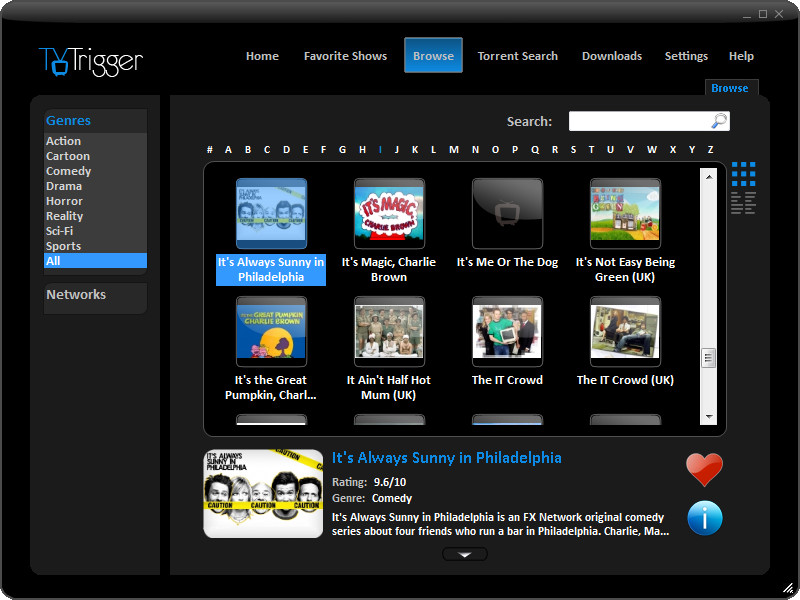Viewport: 800px width, 600px height.
Task: Filter by Sci-Fi genre
Action: 95,231
